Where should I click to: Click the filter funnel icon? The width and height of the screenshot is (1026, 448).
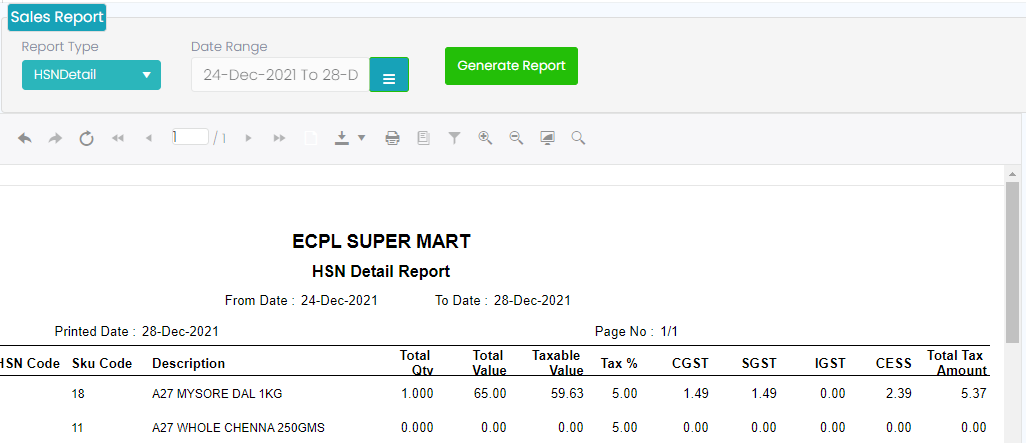coord(454,138)
